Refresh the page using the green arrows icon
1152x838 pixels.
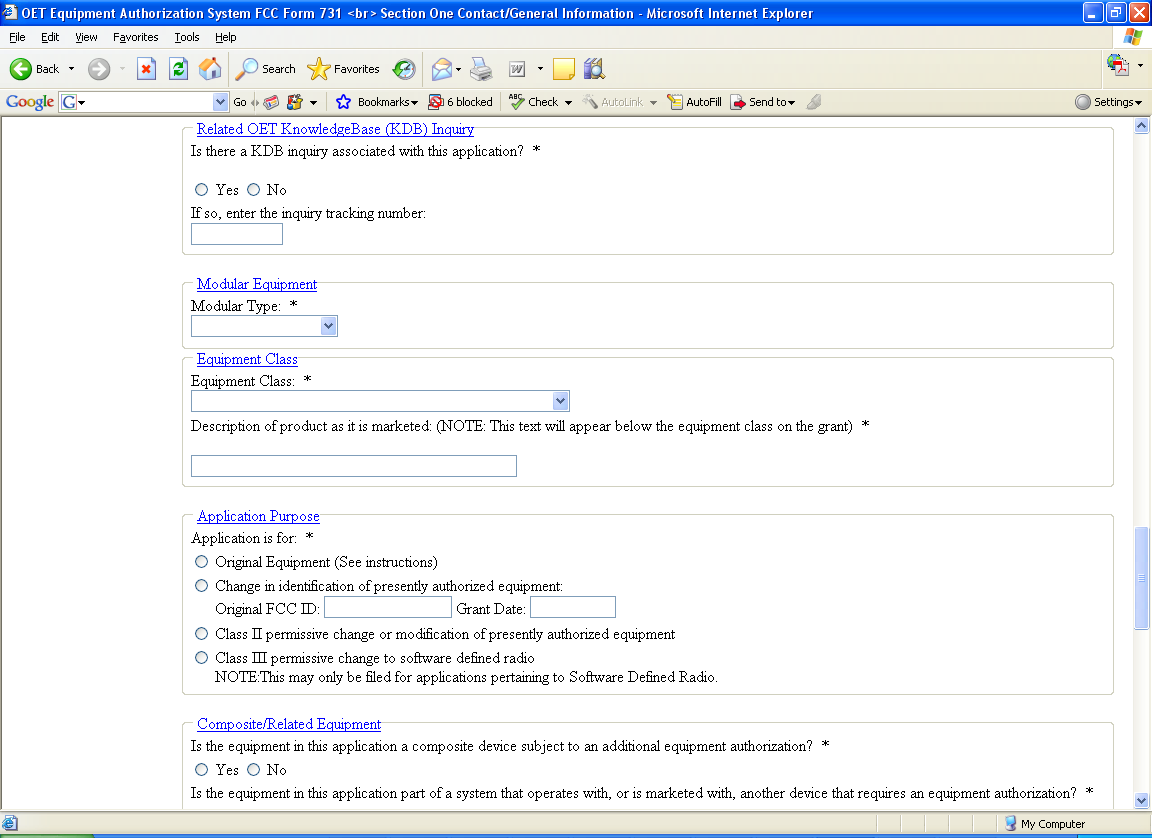click(x=178, y=69)
